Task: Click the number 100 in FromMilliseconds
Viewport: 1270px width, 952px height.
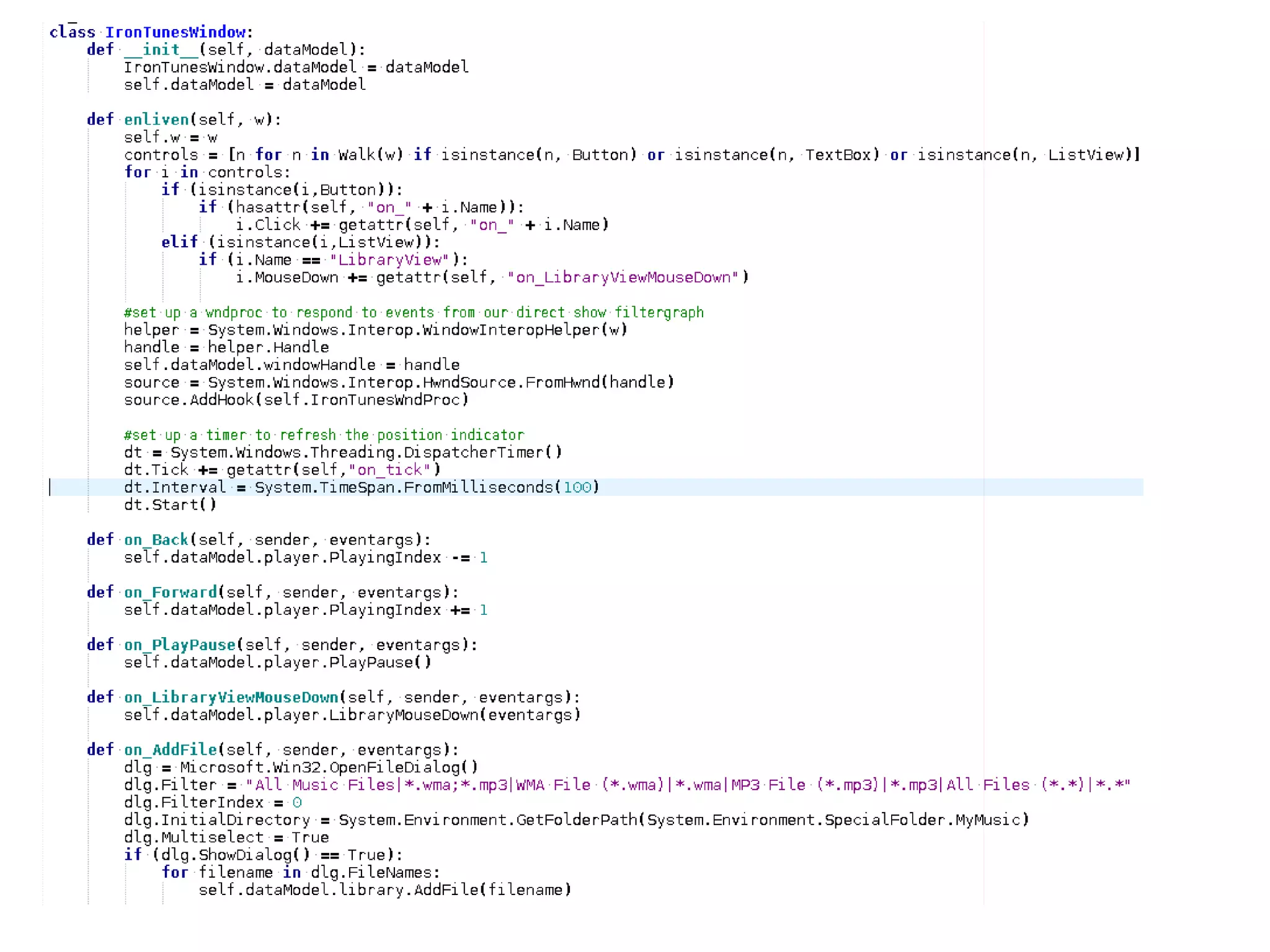Action: click(x=577, y=488)
